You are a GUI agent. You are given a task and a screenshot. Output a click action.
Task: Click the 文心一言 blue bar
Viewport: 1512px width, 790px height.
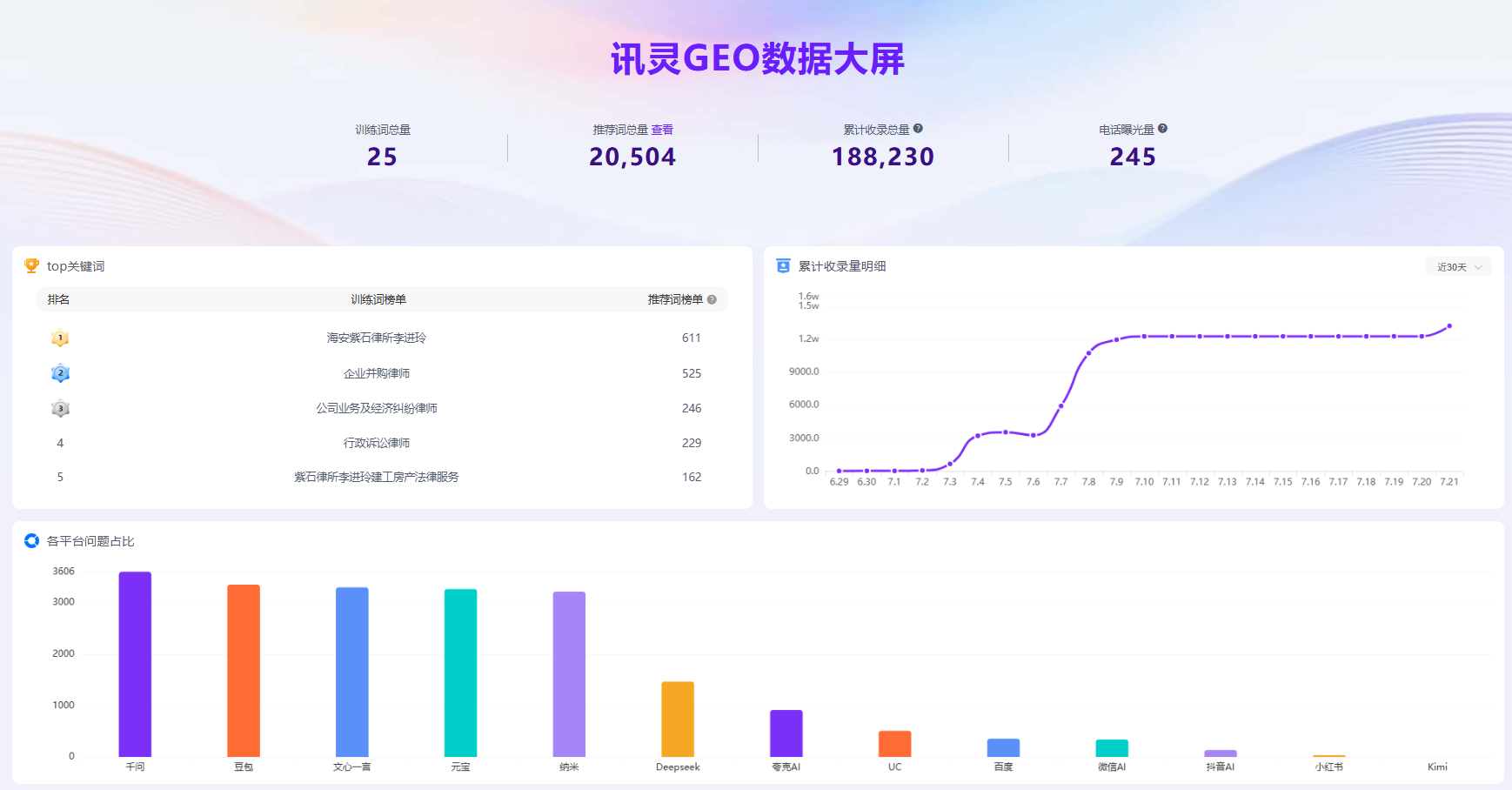(352, 672)
